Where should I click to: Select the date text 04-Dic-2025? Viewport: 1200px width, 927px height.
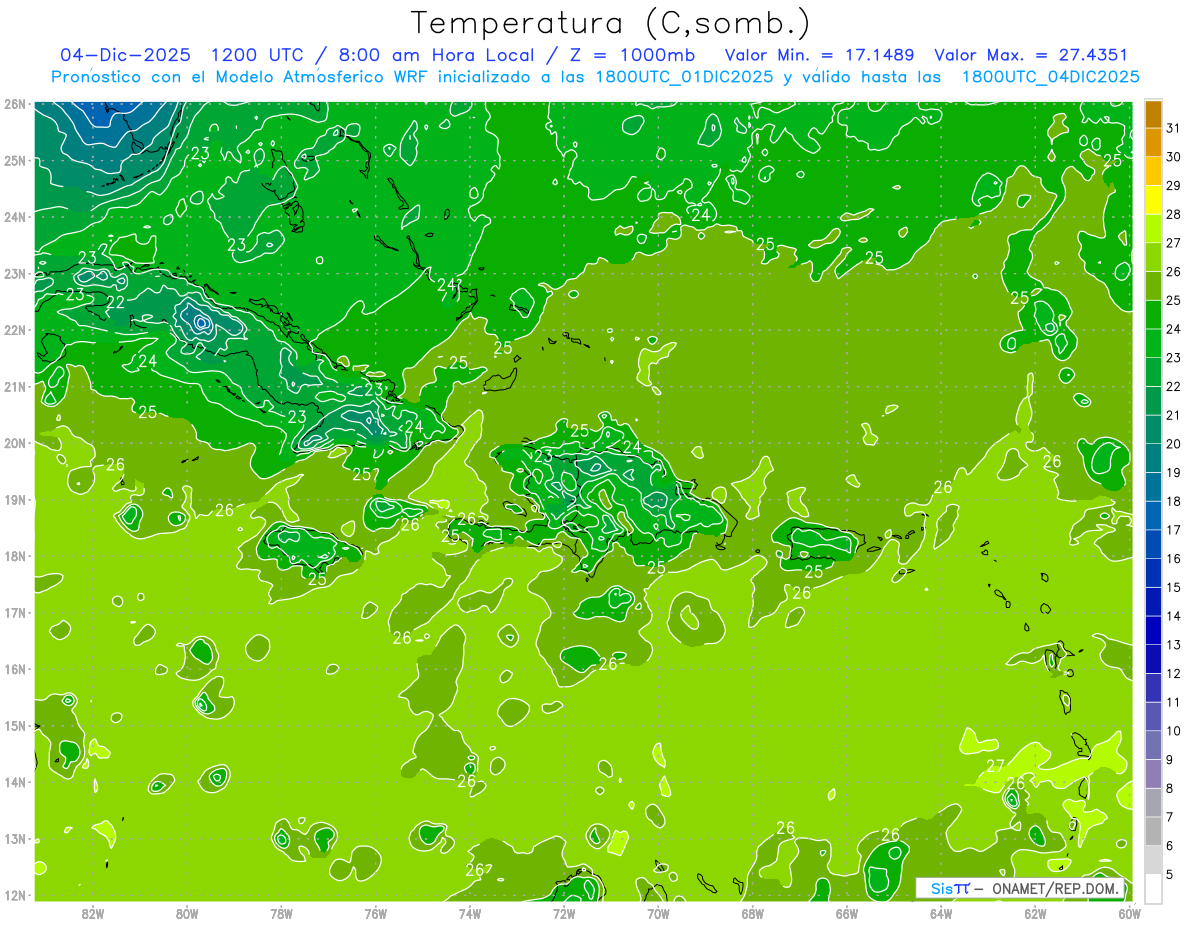[126, 55]
